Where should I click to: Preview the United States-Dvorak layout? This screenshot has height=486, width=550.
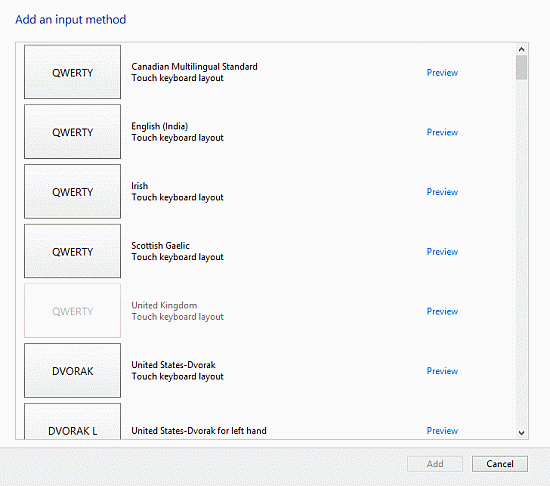(x=442, y=371)
